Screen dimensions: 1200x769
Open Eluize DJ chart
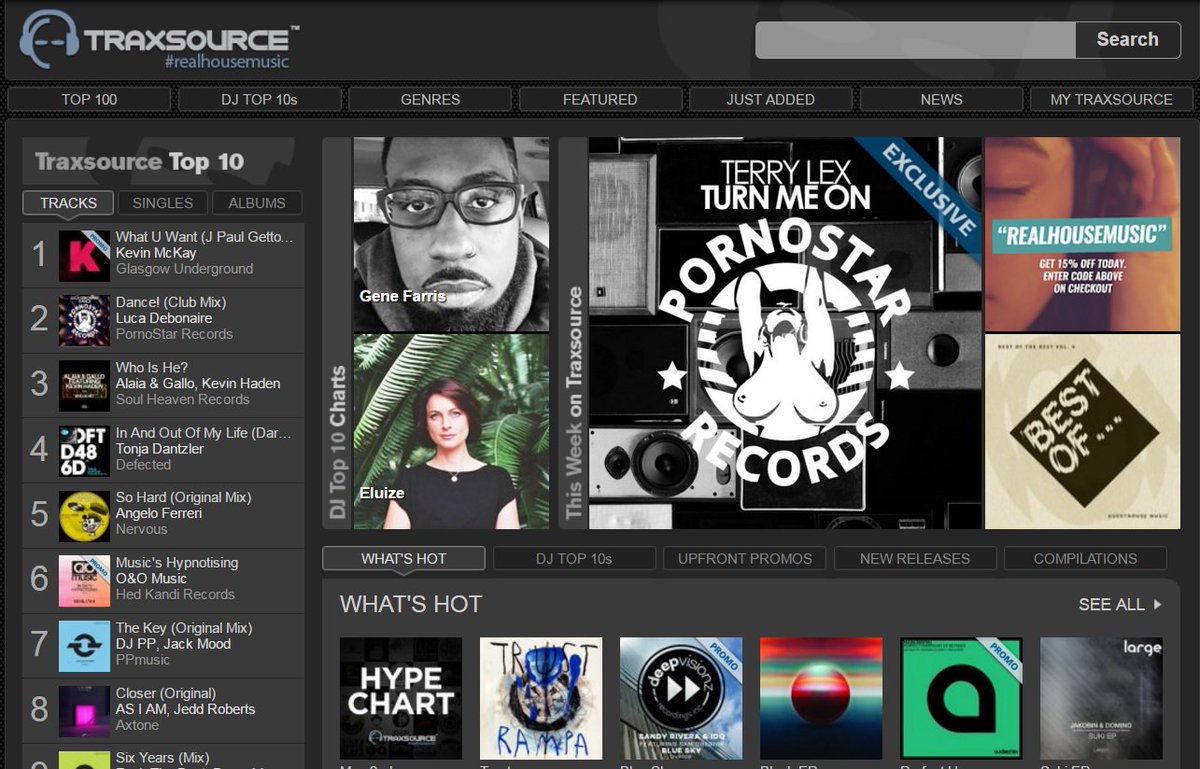click(451, 431)
